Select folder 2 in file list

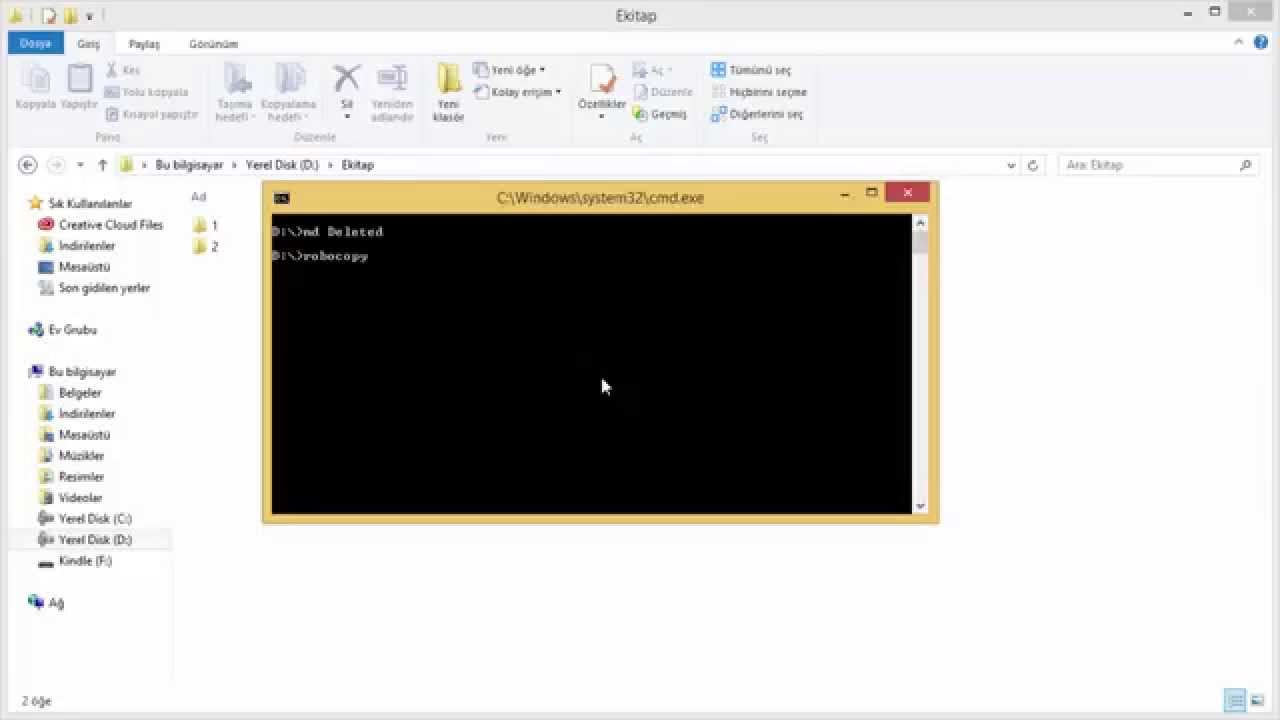click(205, 246)
